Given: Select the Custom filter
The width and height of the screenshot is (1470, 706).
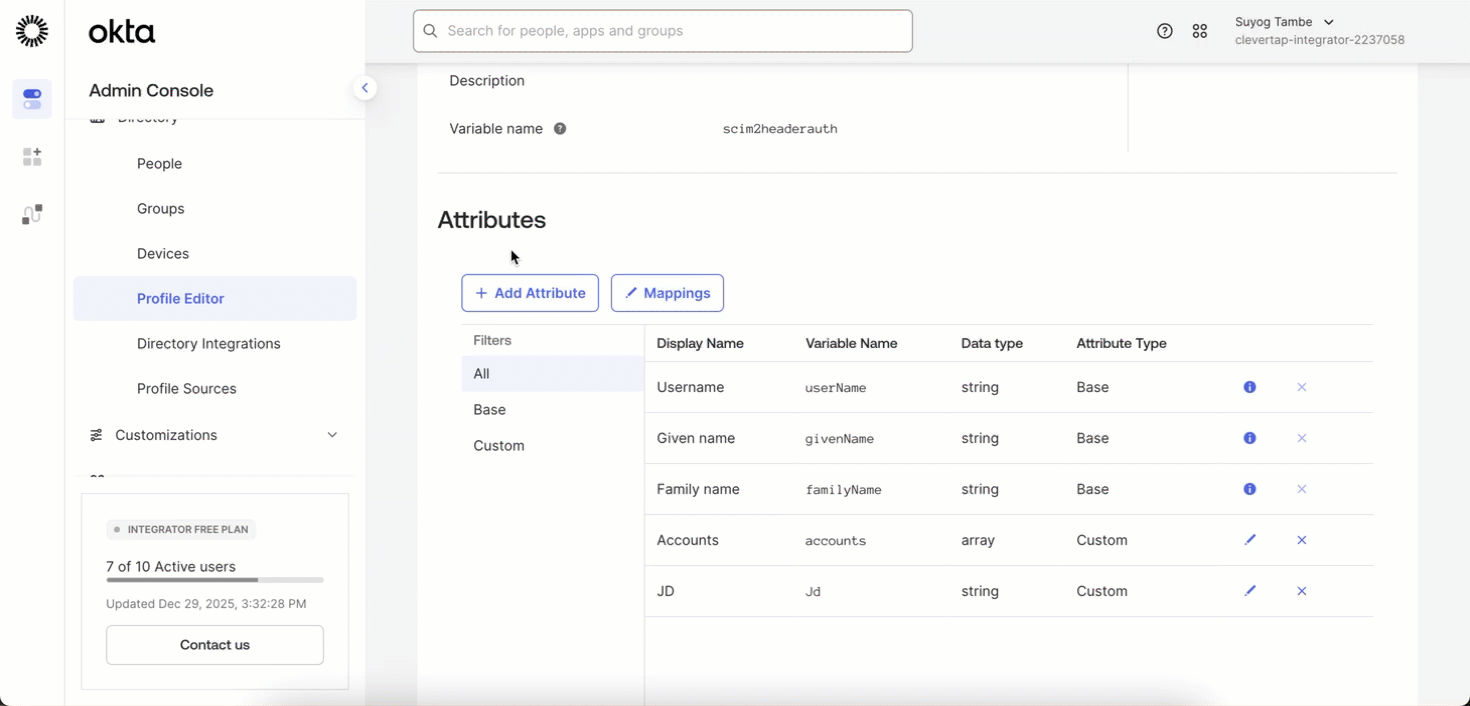Looking at the screenshot, I should 499,445.
